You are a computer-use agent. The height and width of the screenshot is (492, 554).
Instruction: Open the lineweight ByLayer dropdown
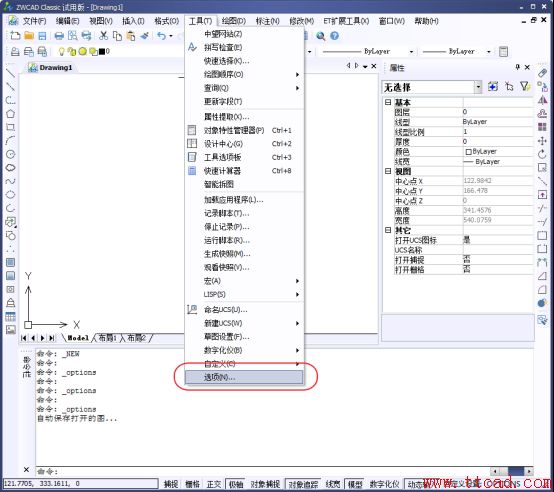489,52
